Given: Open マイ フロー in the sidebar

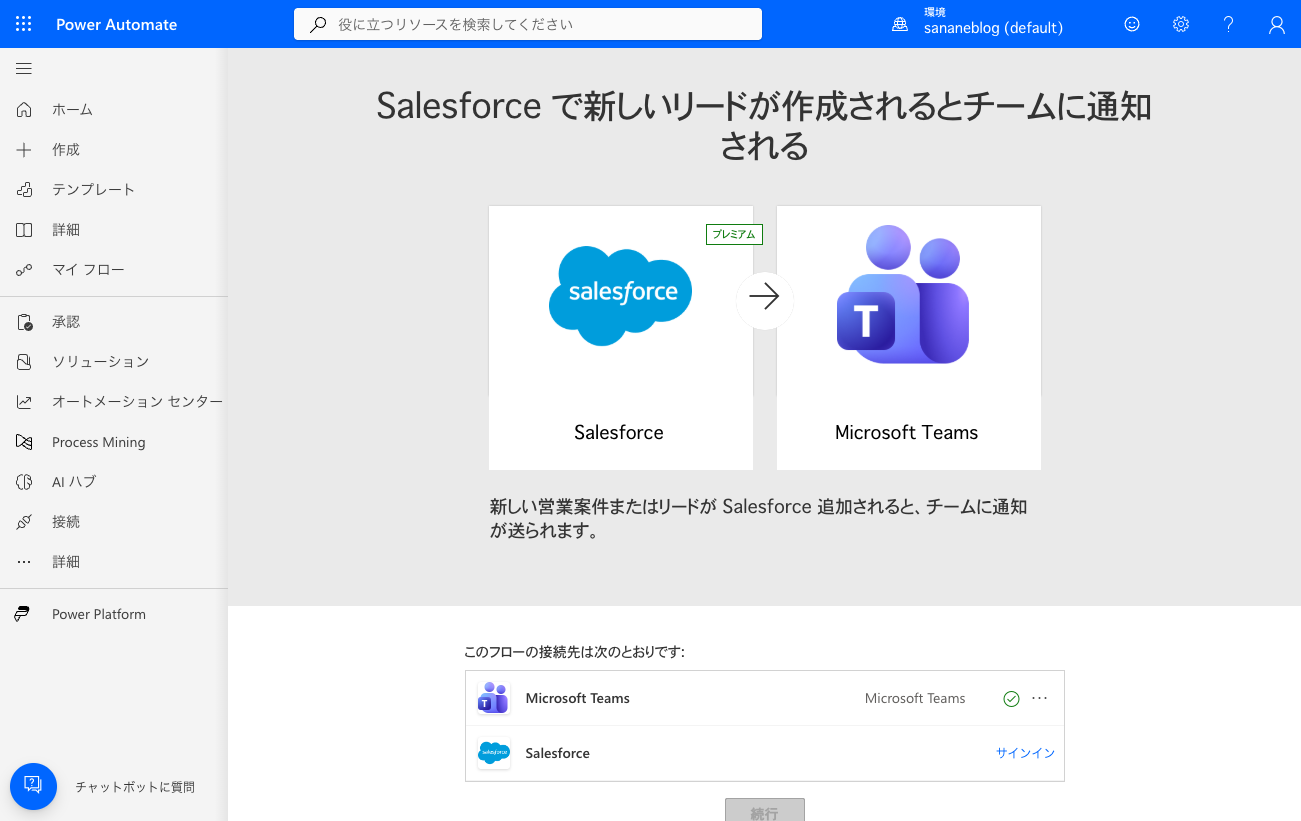Looking at the screenshot, I should coord(88,270).
